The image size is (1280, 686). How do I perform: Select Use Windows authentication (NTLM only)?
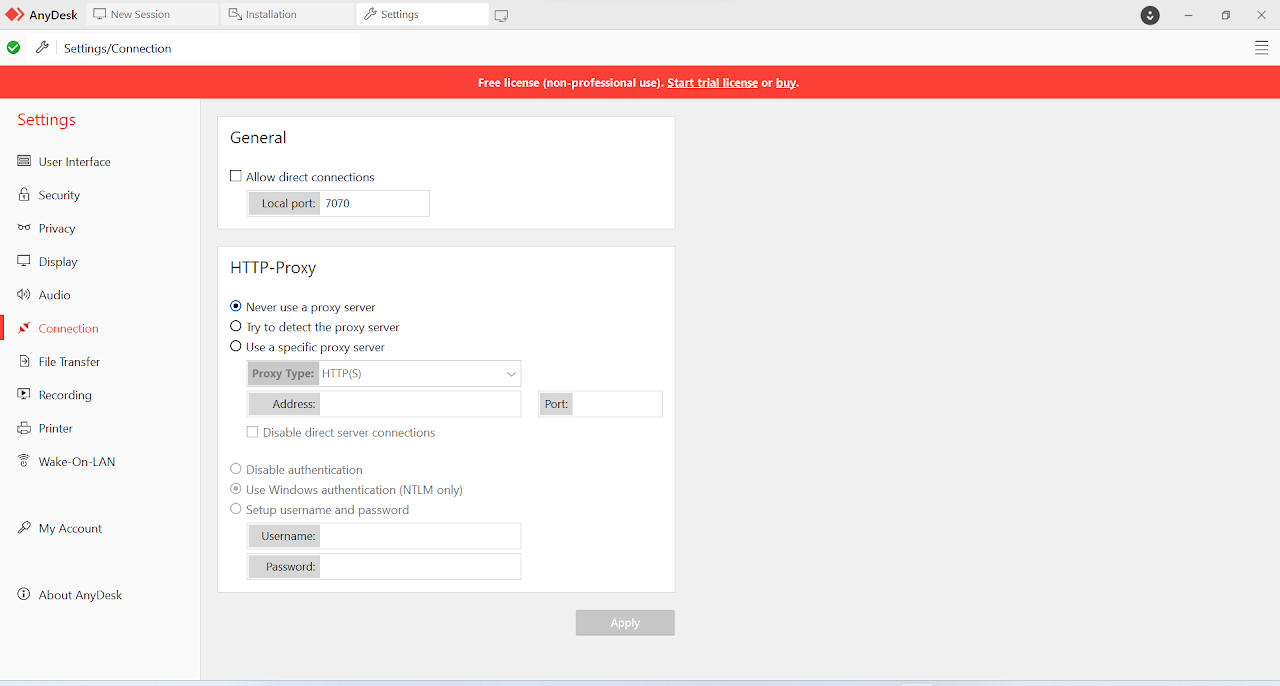coord(236,489)
